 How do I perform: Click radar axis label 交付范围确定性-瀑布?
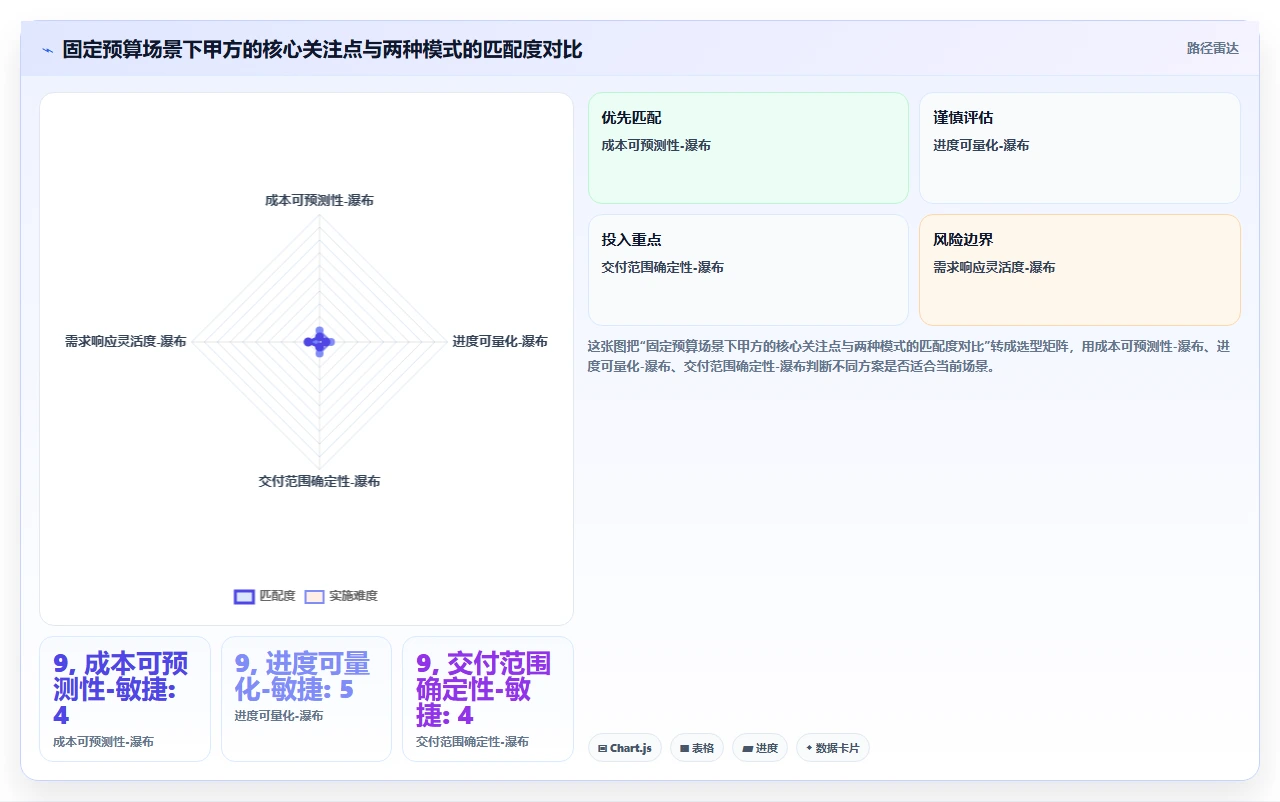(x=319, y=481)
